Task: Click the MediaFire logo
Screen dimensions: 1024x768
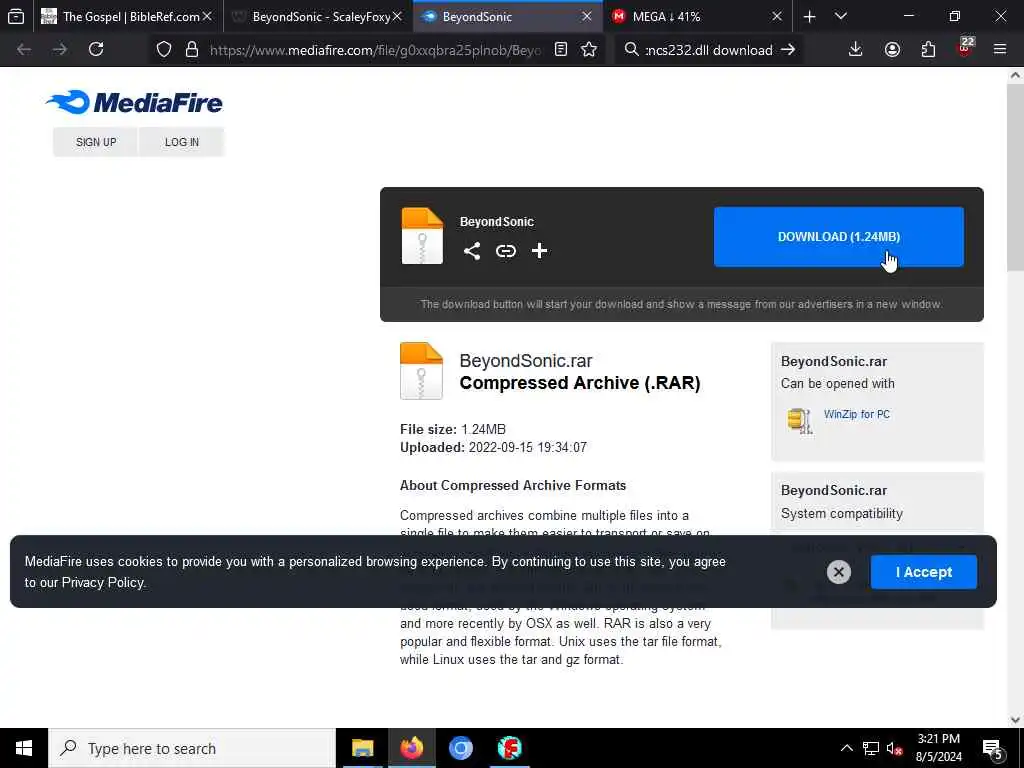Action: [x=134, y=102]
